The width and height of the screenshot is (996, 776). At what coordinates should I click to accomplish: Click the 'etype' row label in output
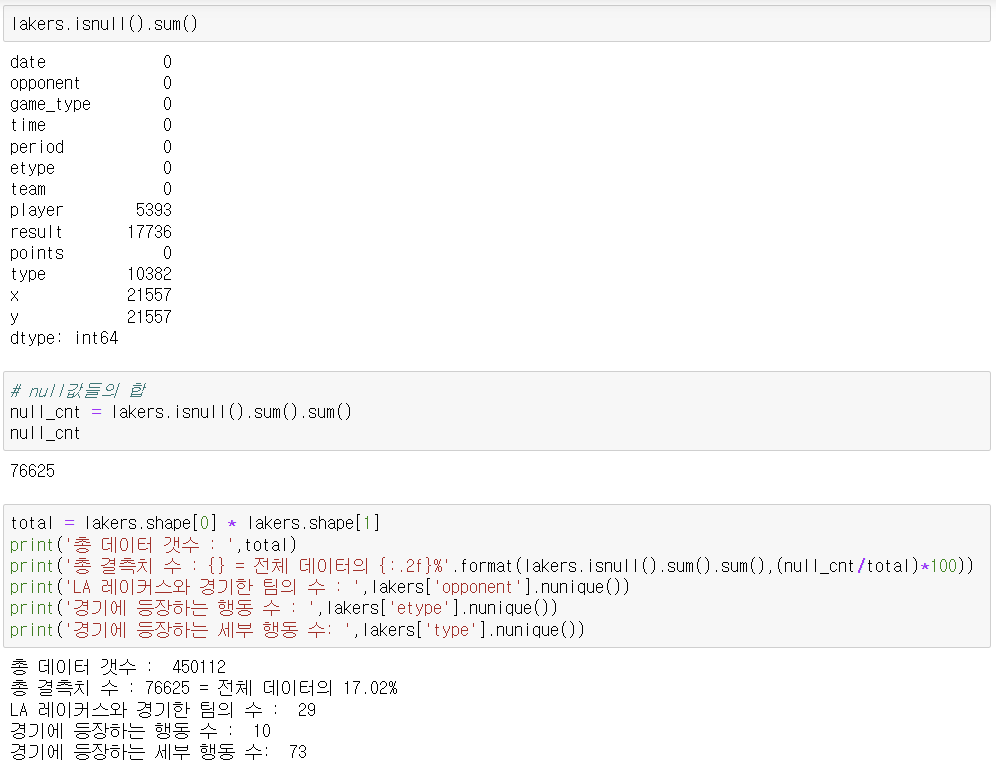point(32,169)
